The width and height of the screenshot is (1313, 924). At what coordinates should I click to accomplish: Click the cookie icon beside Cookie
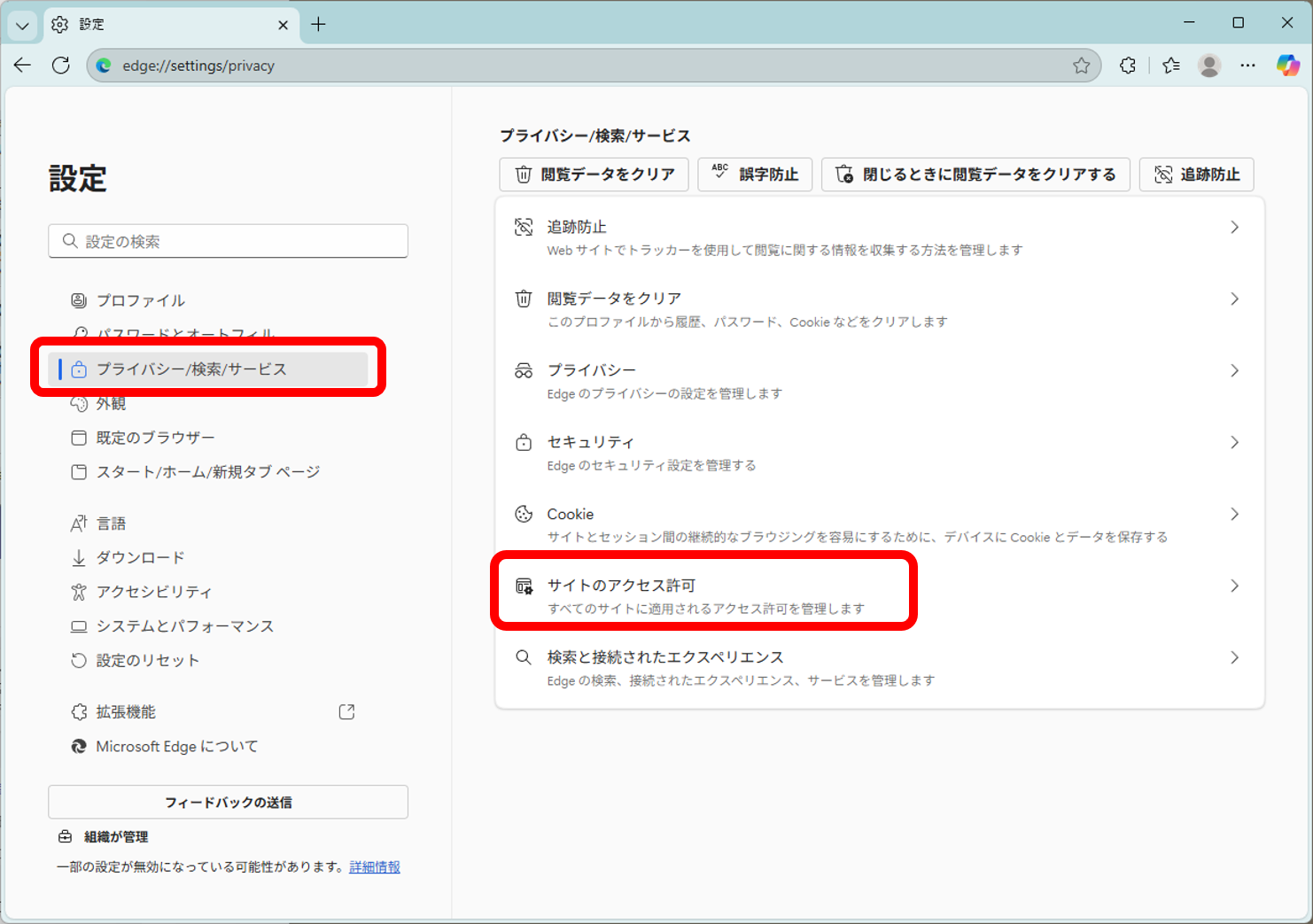coord(524,514)
